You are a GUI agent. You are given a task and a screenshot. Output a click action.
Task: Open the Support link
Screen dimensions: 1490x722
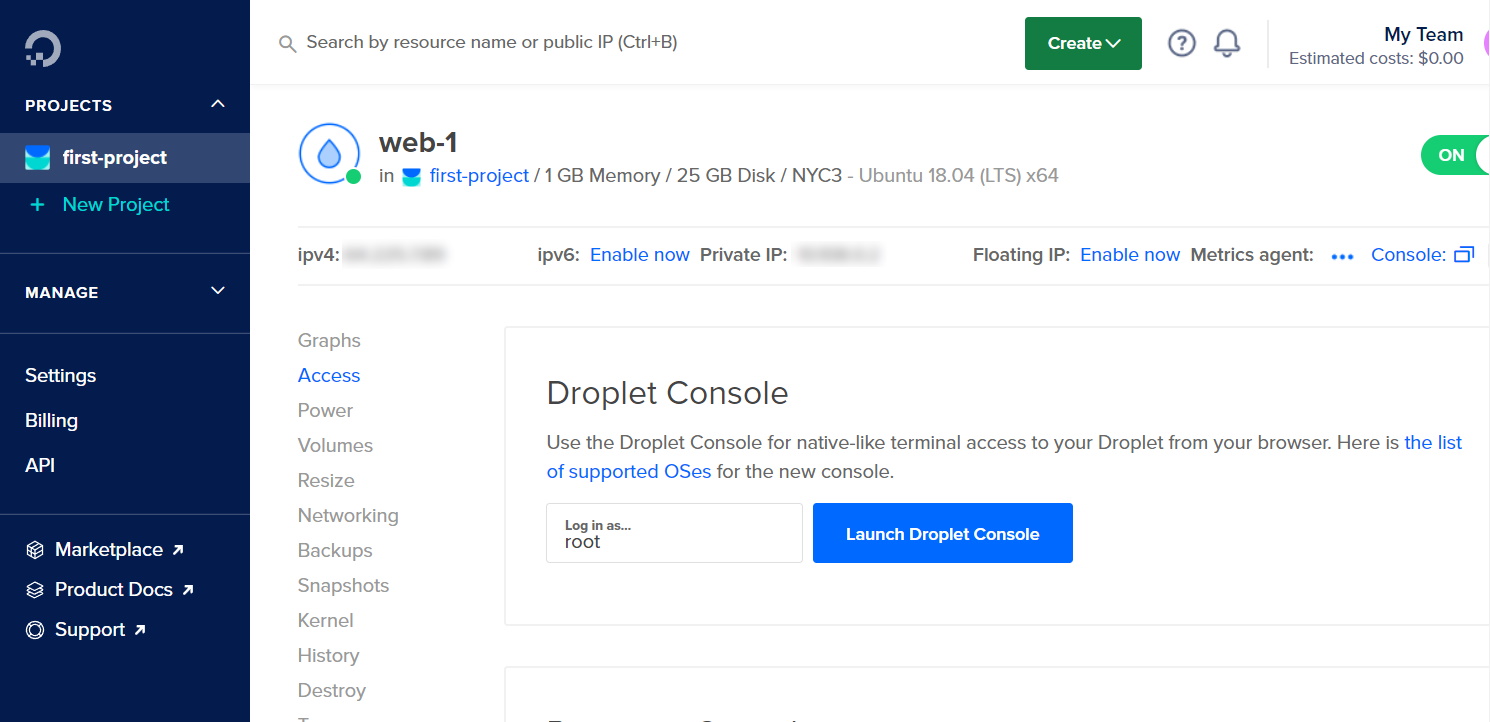coord(90,630)
